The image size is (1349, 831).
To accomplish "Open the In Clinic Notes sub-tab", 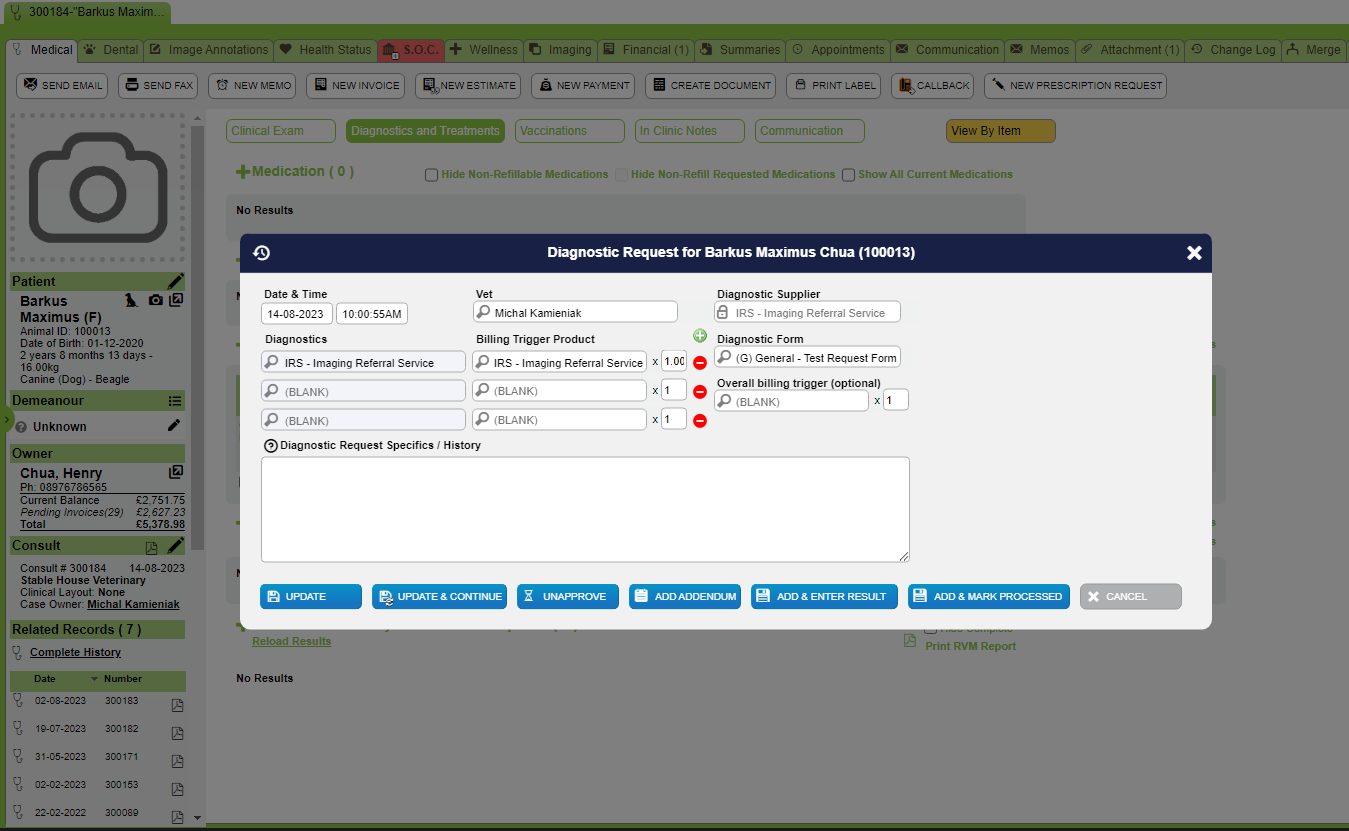I will [690, 131].
